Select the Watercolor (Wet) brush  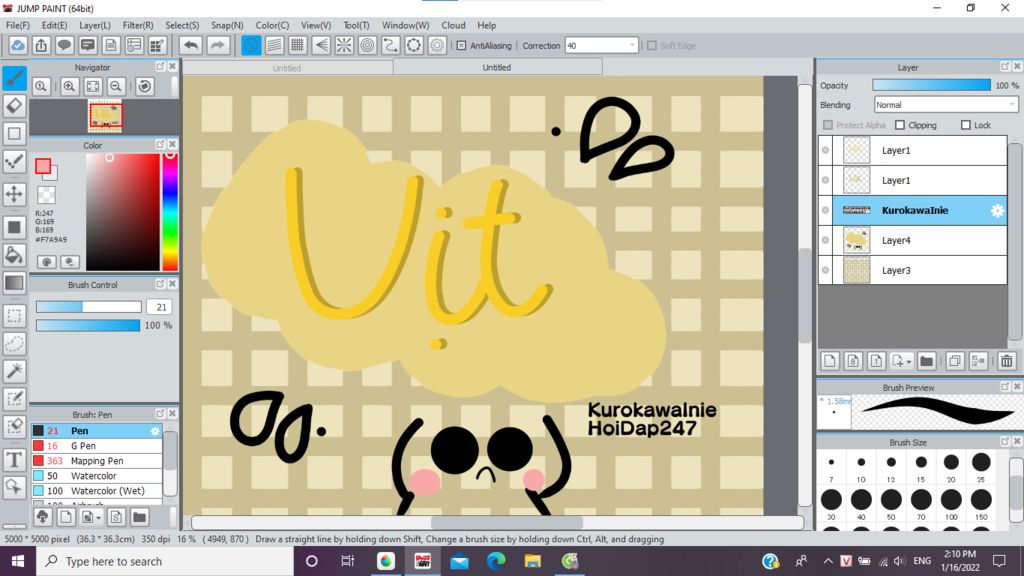pyautogui.click(x=97, y=491)
